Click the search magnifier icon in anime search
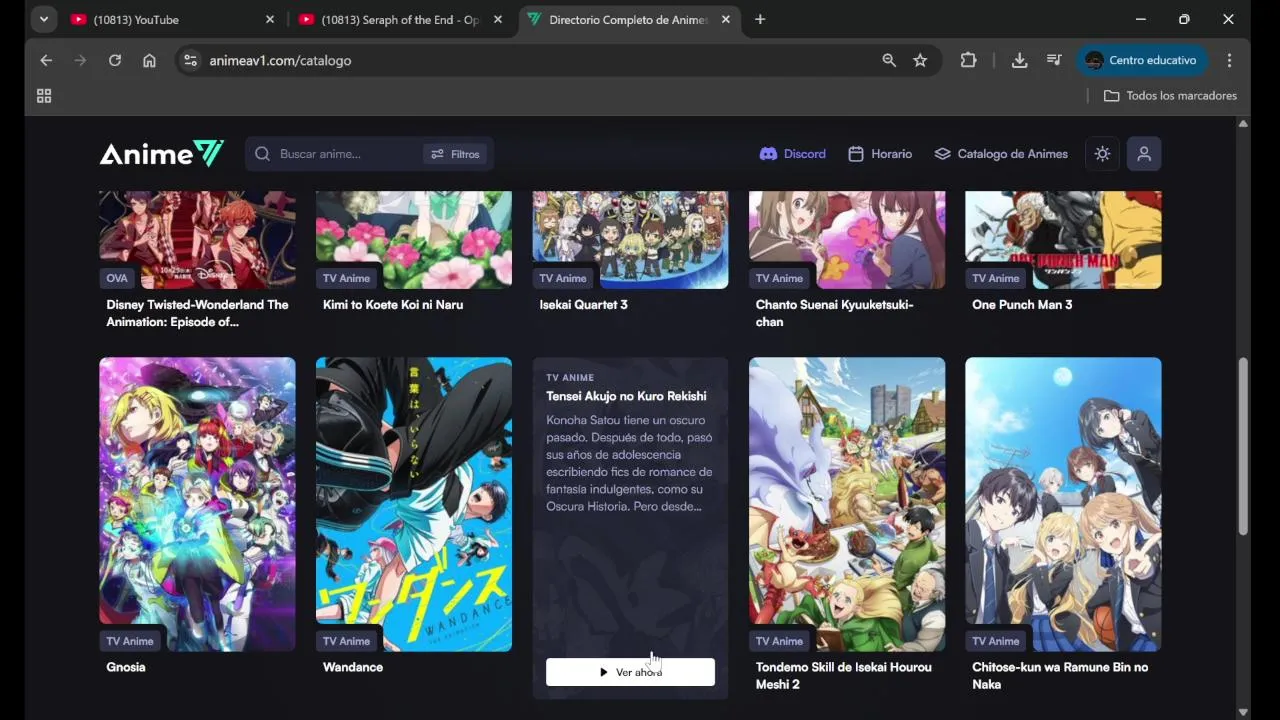The height and width of the screenshot is (720, 1280). click(262, 154)
